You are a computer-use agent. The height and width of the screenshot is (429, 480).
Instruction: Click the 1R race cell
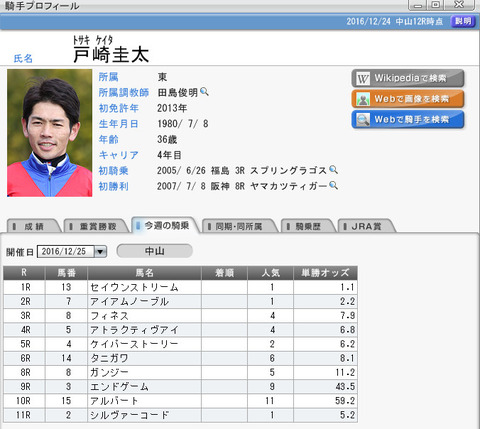24,287
